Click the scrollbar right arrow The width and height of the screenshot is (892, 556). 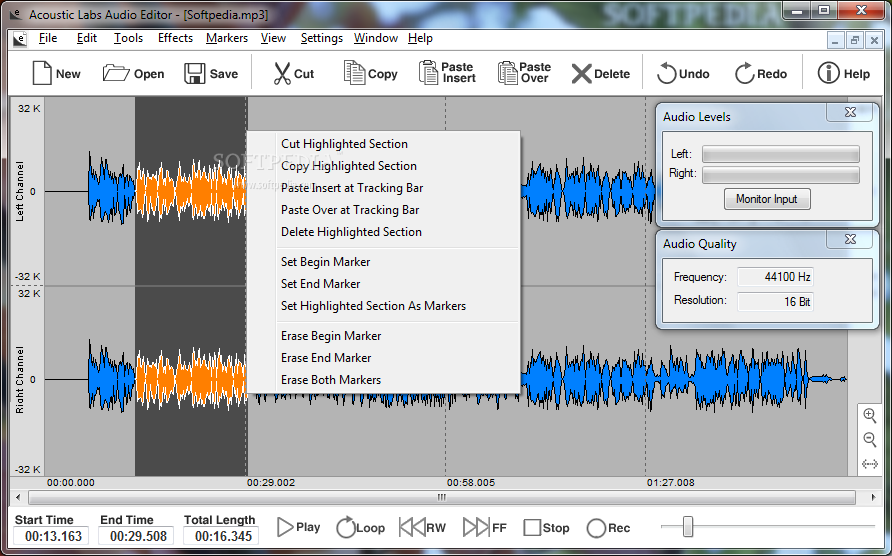click(873, 497)
